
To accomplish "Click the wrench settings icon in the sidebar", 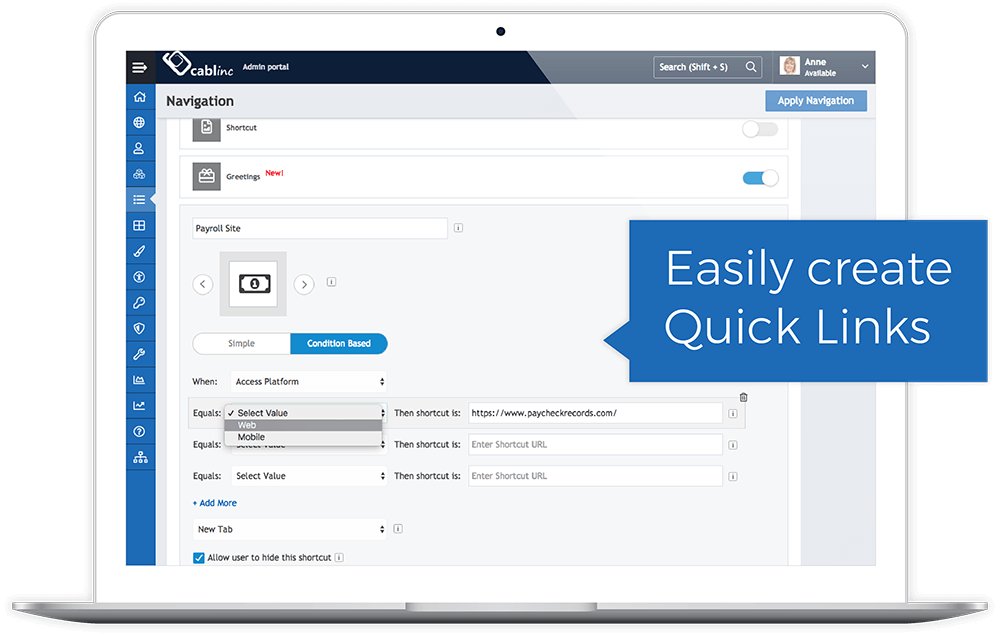I will tap(140, 353).
